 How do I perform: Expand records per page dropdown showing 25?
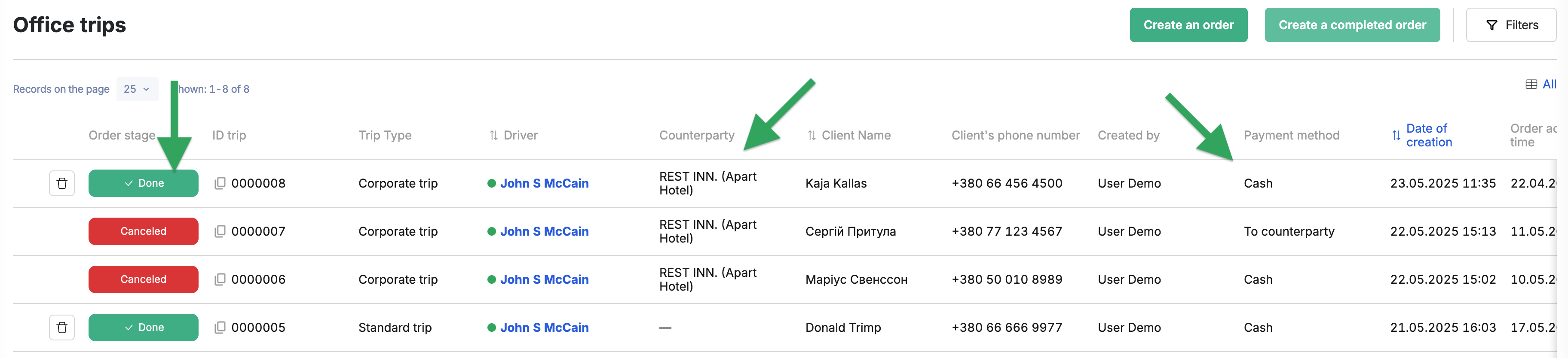[x=137, y=89]
